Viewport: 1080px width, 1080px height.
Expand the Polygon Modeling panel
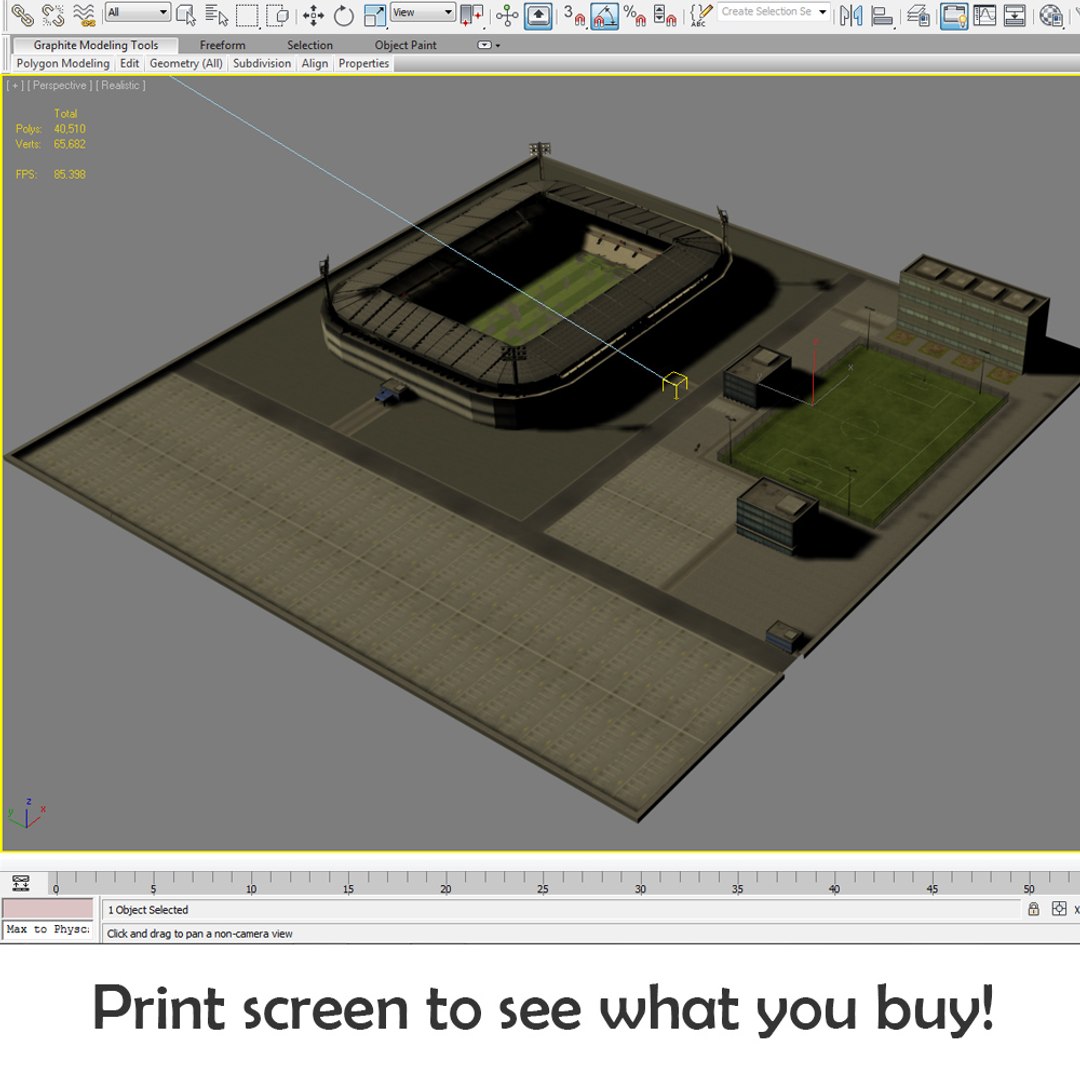(63, 63)
